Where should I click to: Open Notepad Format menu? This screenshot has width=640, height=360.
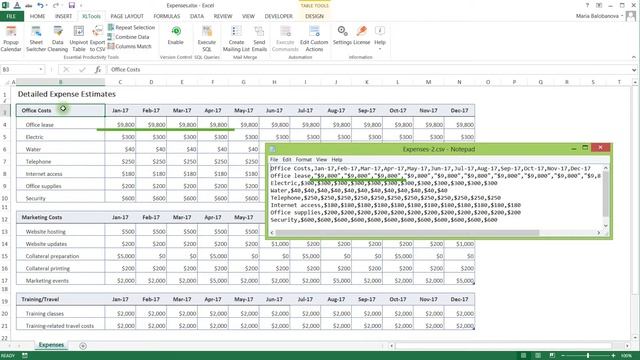304,160
